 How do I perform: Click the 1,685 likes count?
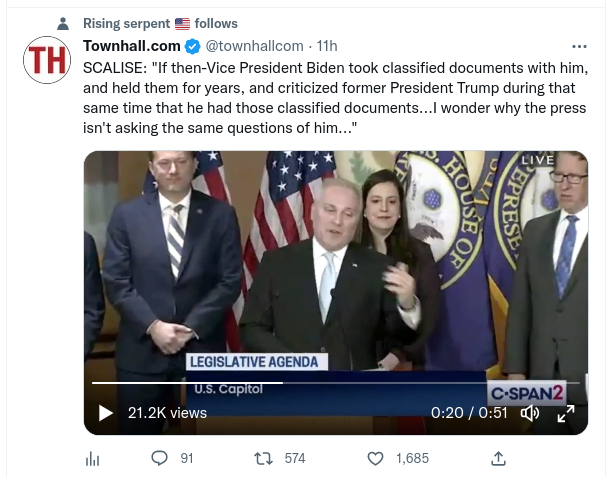tap(412, 458)
